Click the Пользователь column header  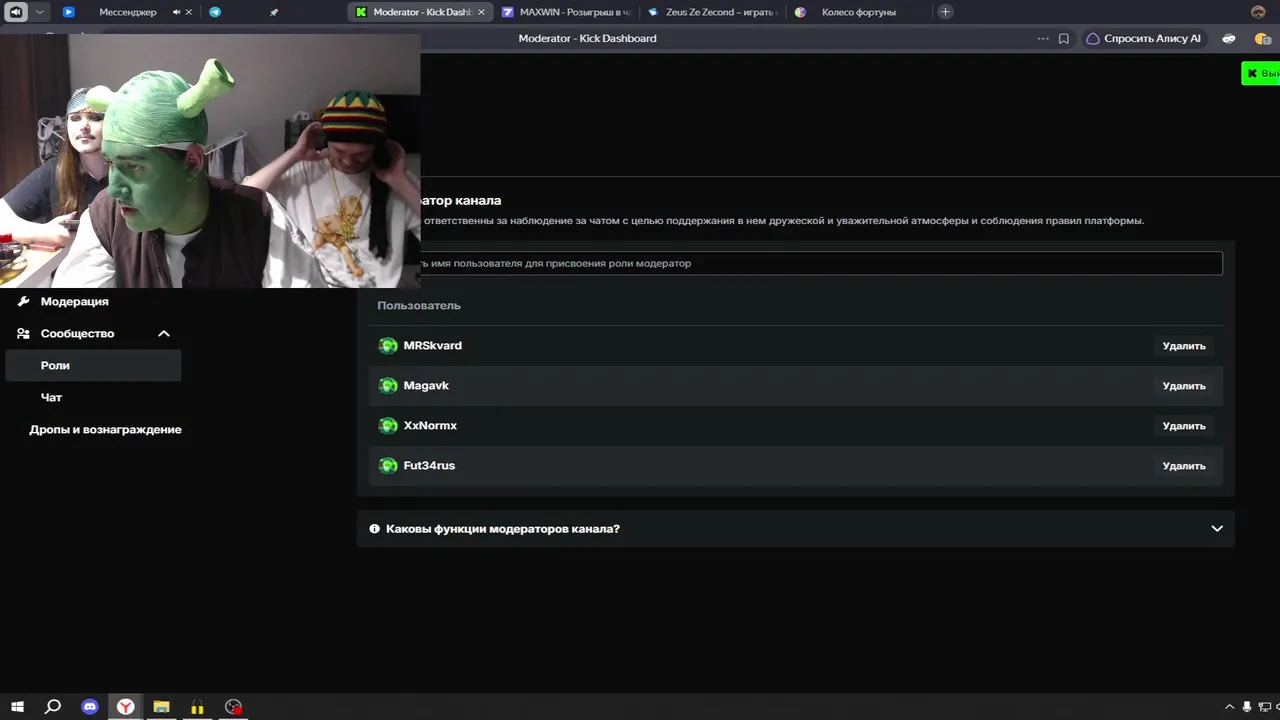pos(419,305)
